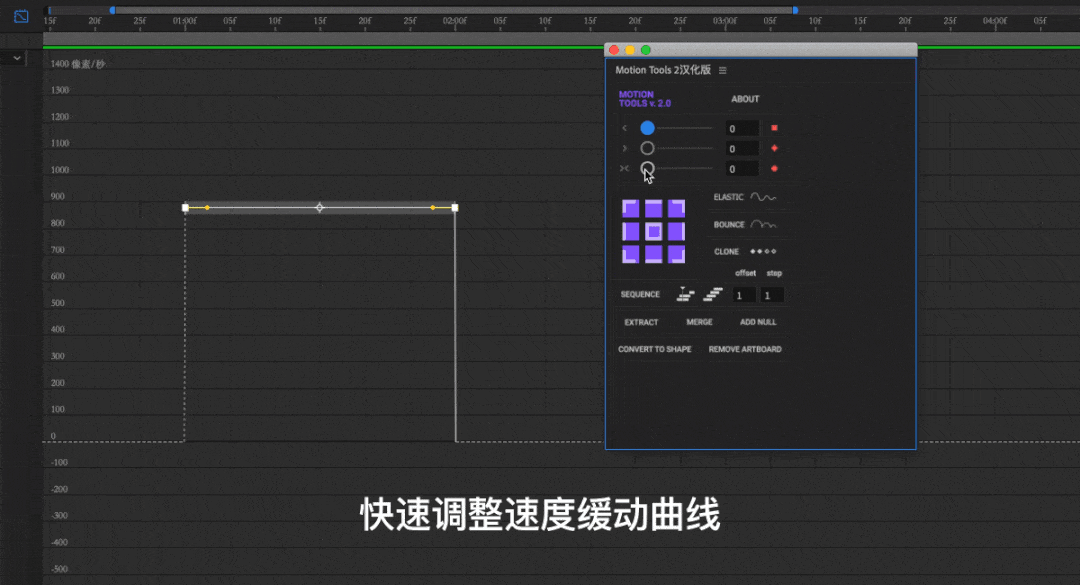Select the left keyframe on speed graph

point(185,207)
